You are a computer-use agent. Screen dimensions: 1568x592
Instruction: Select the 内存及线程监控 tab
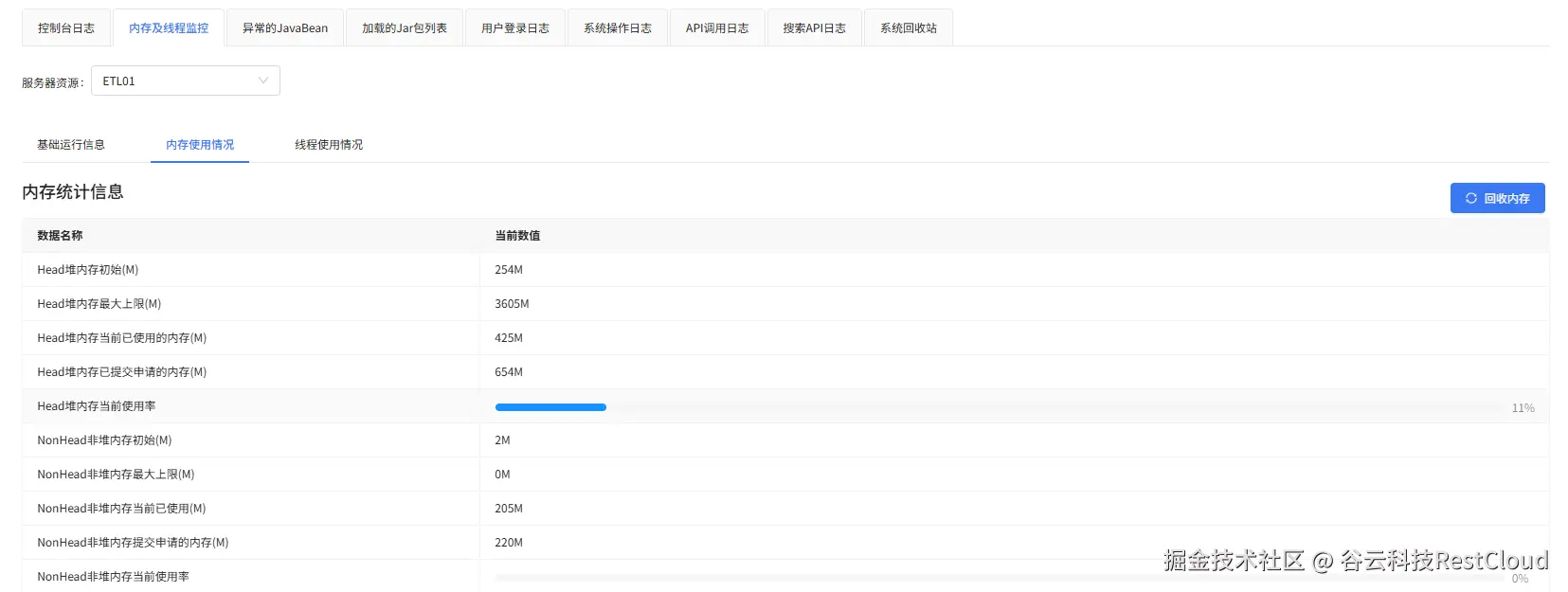[x=169, y=27]
